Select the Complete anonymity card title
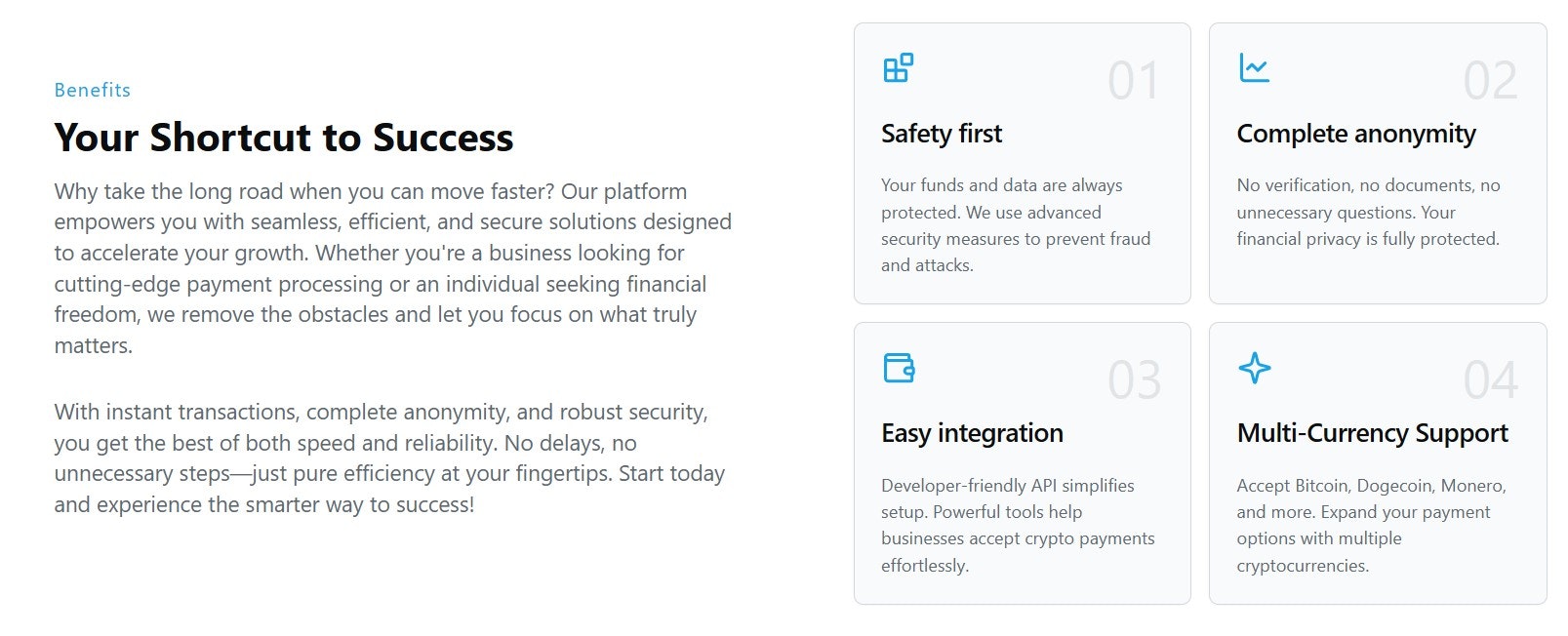 click(x=1355, y=134)
